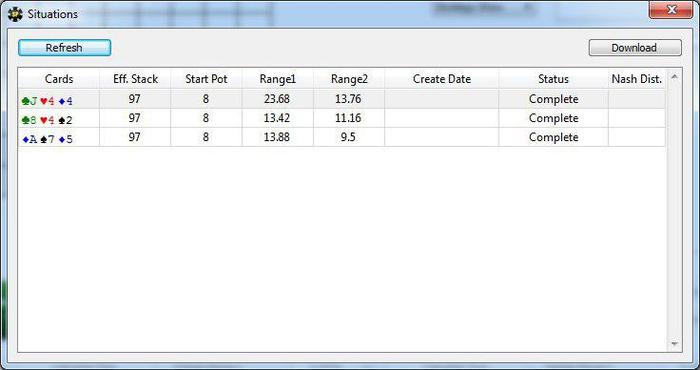The width and height of the screenshot is (700, 370).
Task: Sort by the Eff. Stack column header
Action: coord(135,79)
